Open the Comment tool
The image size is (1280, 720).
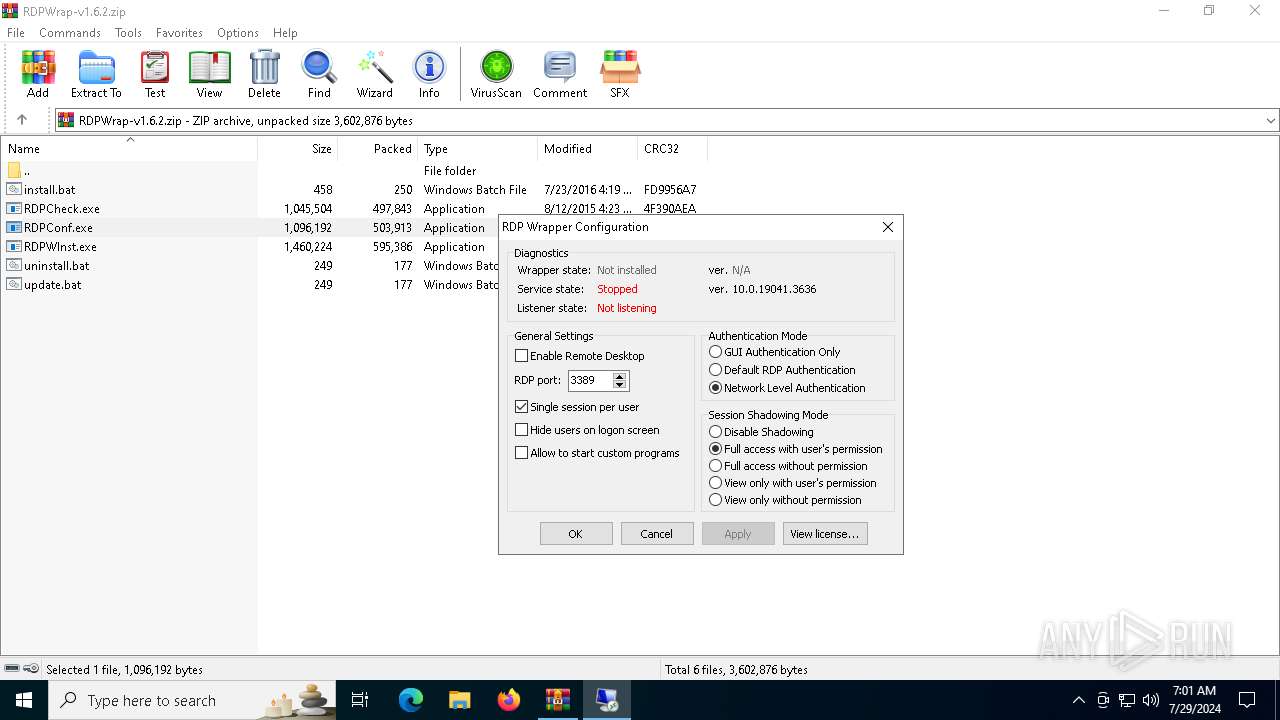point(560,75)
